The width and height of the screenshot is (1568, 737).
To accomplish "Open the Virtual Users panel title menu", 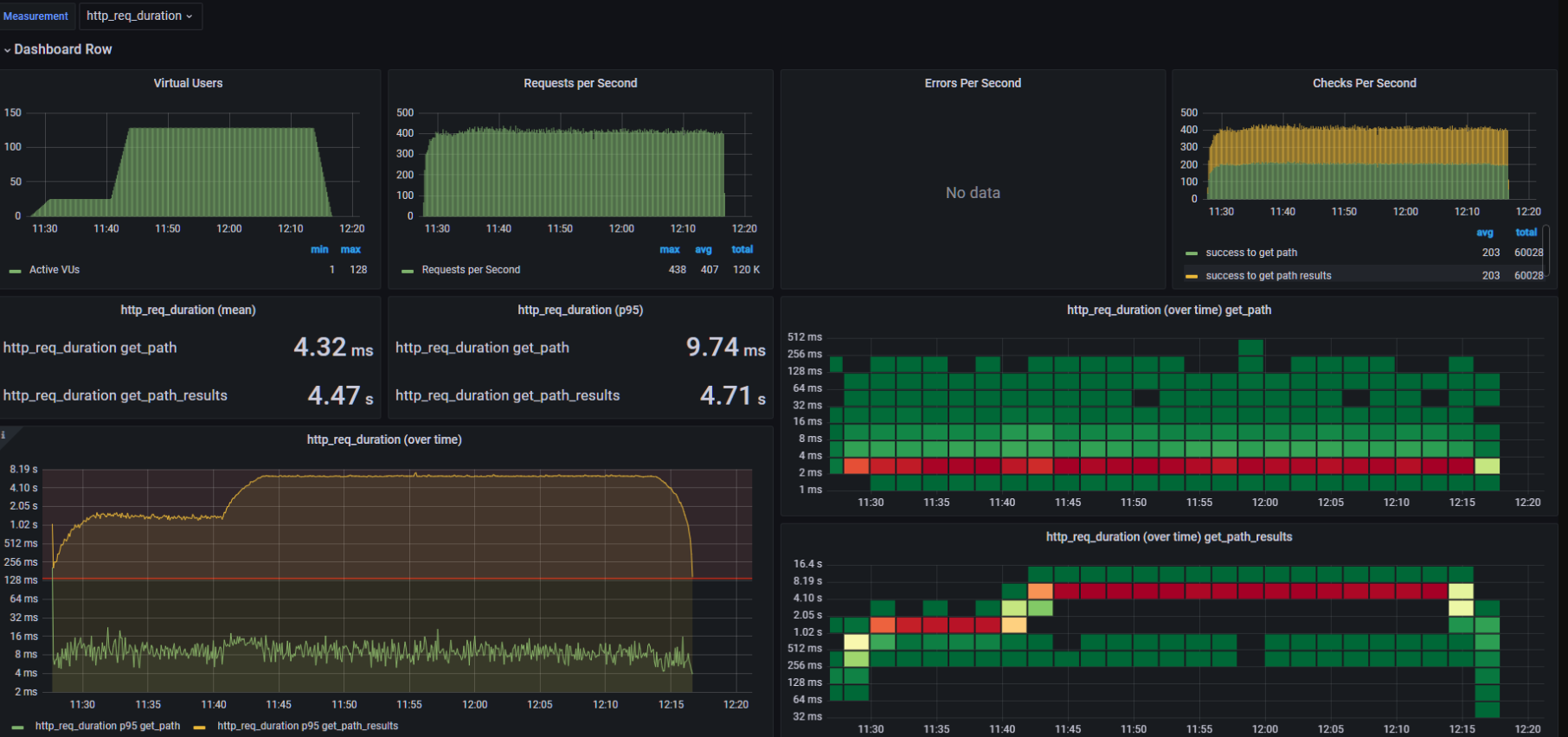I will (x=188, y=83).
